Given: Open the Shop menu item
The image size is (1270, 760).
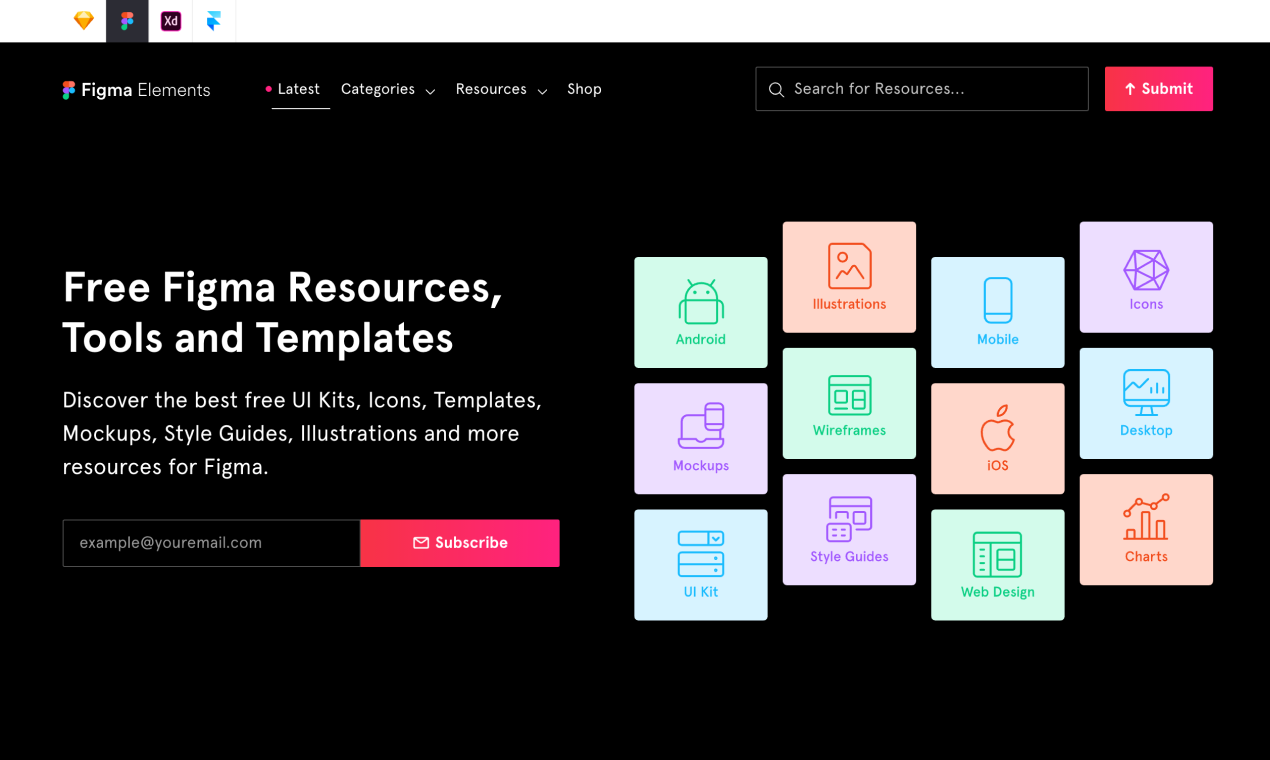Looking at the screenshot, I should click(584, 89).
